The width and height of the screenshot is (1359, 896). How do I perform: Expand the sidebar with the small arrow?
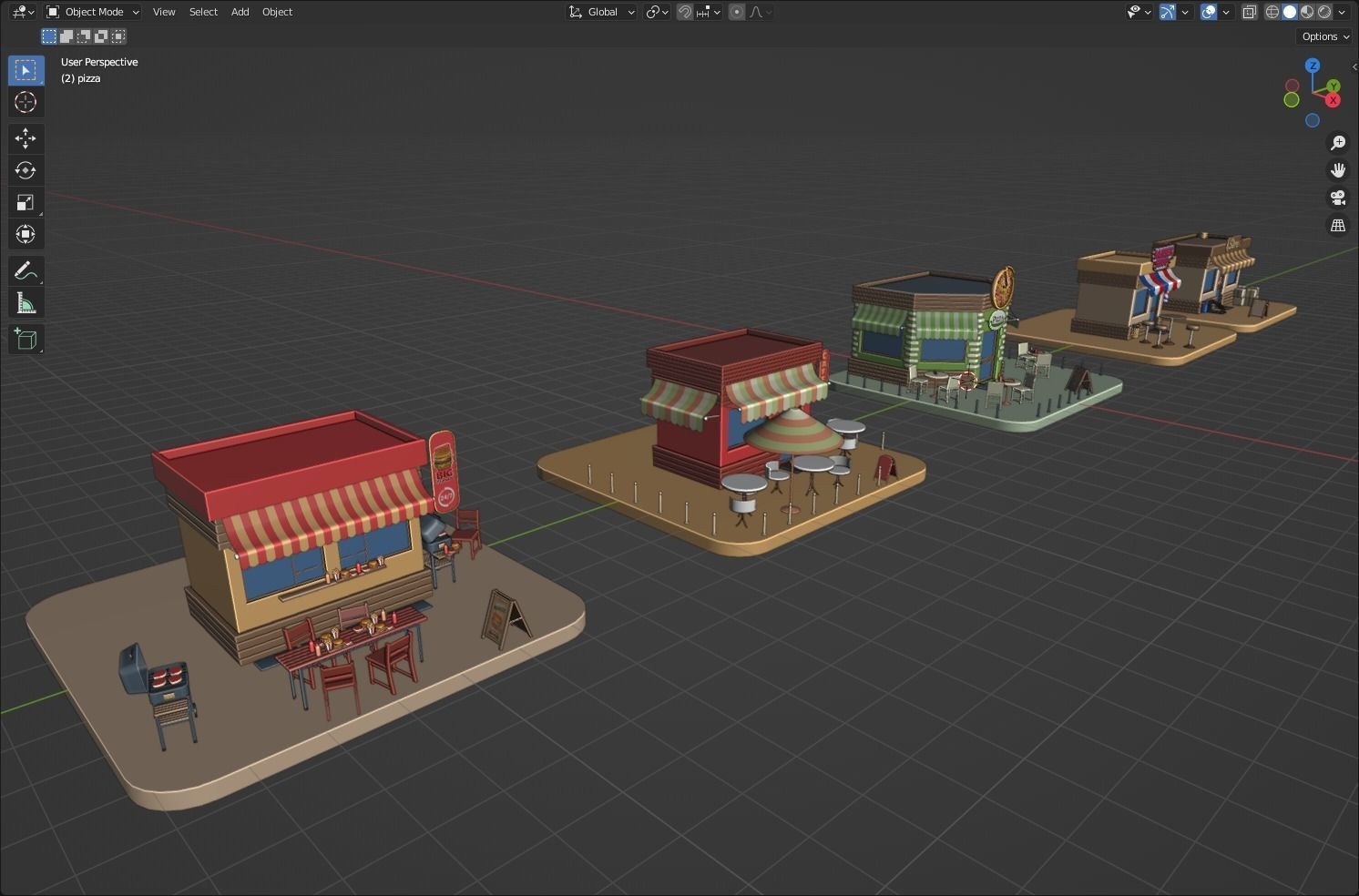(x=1354, y=66)
